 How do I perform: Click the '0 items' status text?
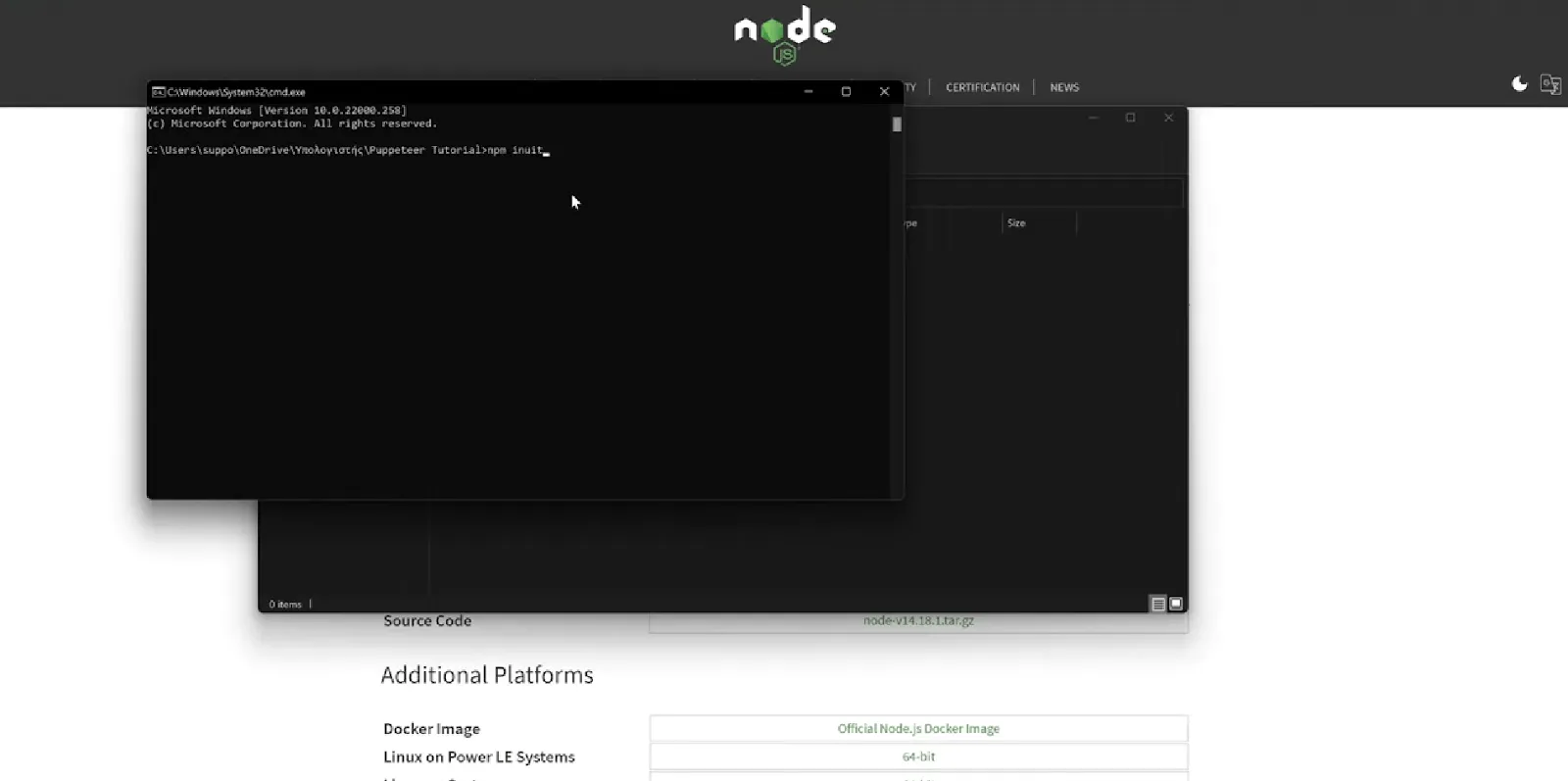pyautogui.click(x=285, y=605)
